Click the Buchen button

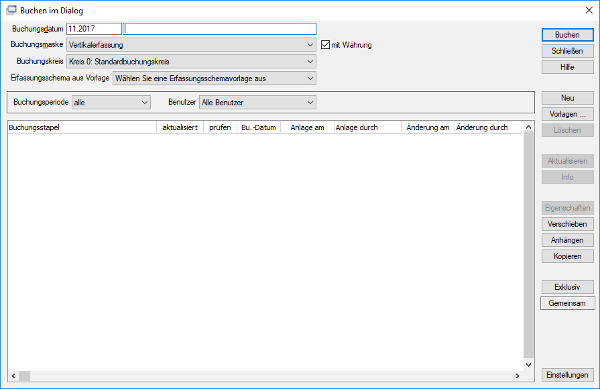coord(567,35)
